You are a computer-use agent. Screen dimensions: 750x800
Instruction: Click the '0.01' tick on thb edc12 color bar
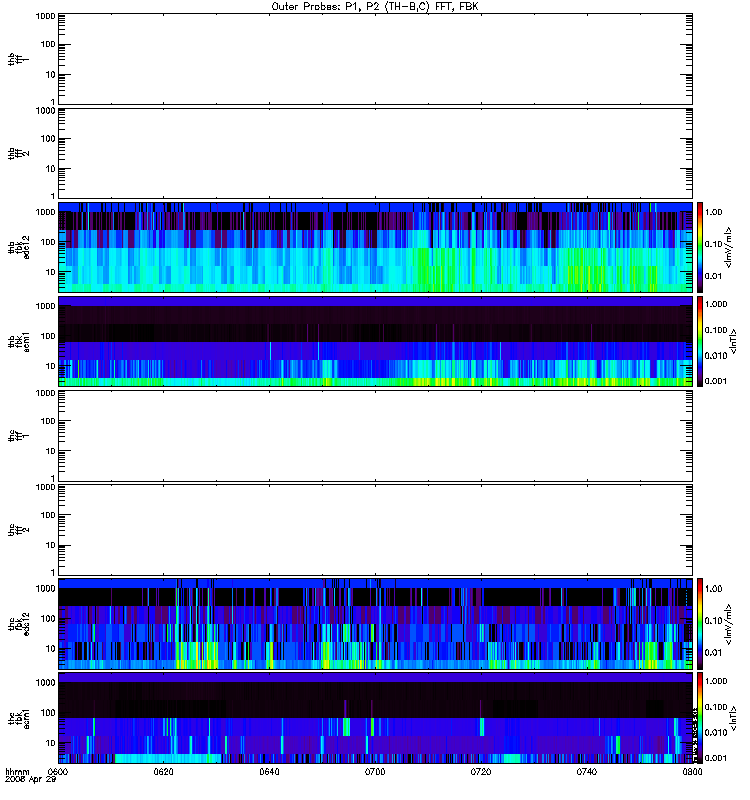pyautogui.click(x=713, y=276)
